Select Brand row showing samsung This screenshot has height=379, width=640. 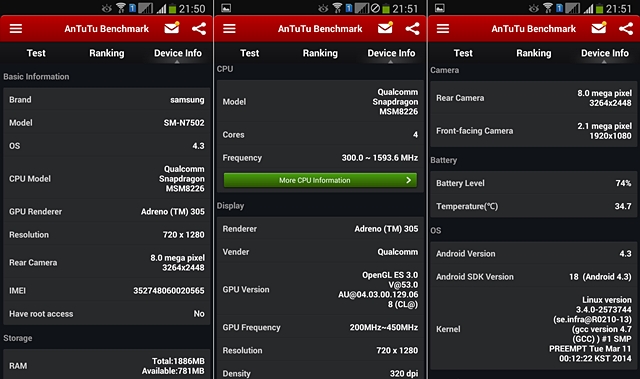(107, 100)
